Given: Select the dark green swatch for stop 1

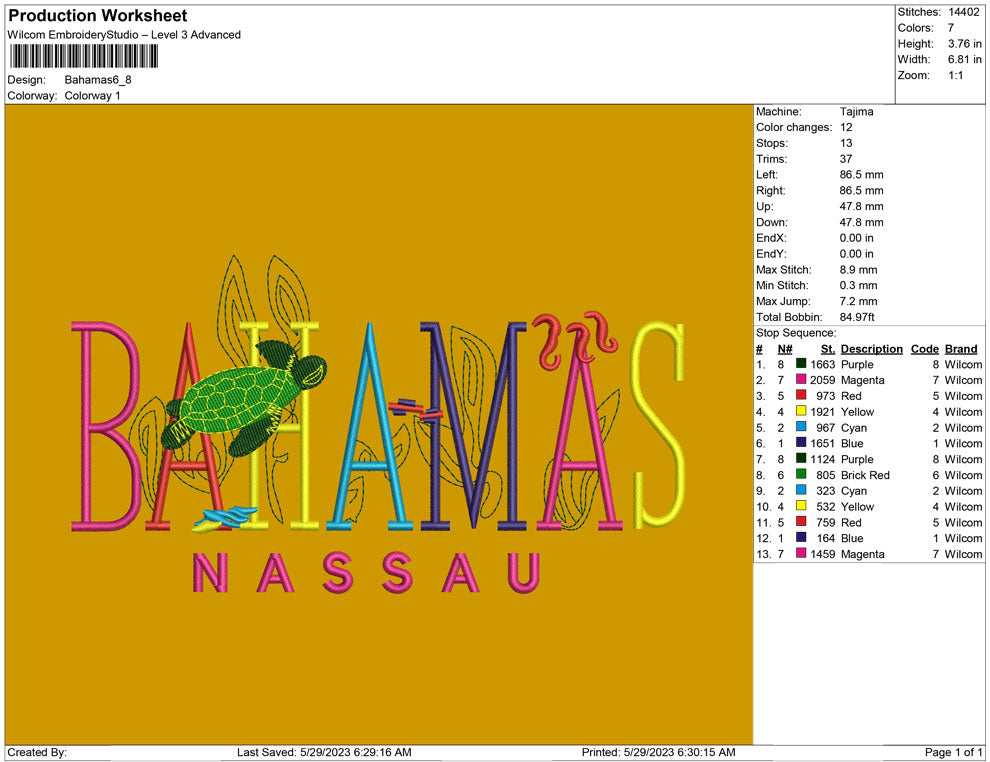Looking at the screenshot, I should [x=801, y=365].
